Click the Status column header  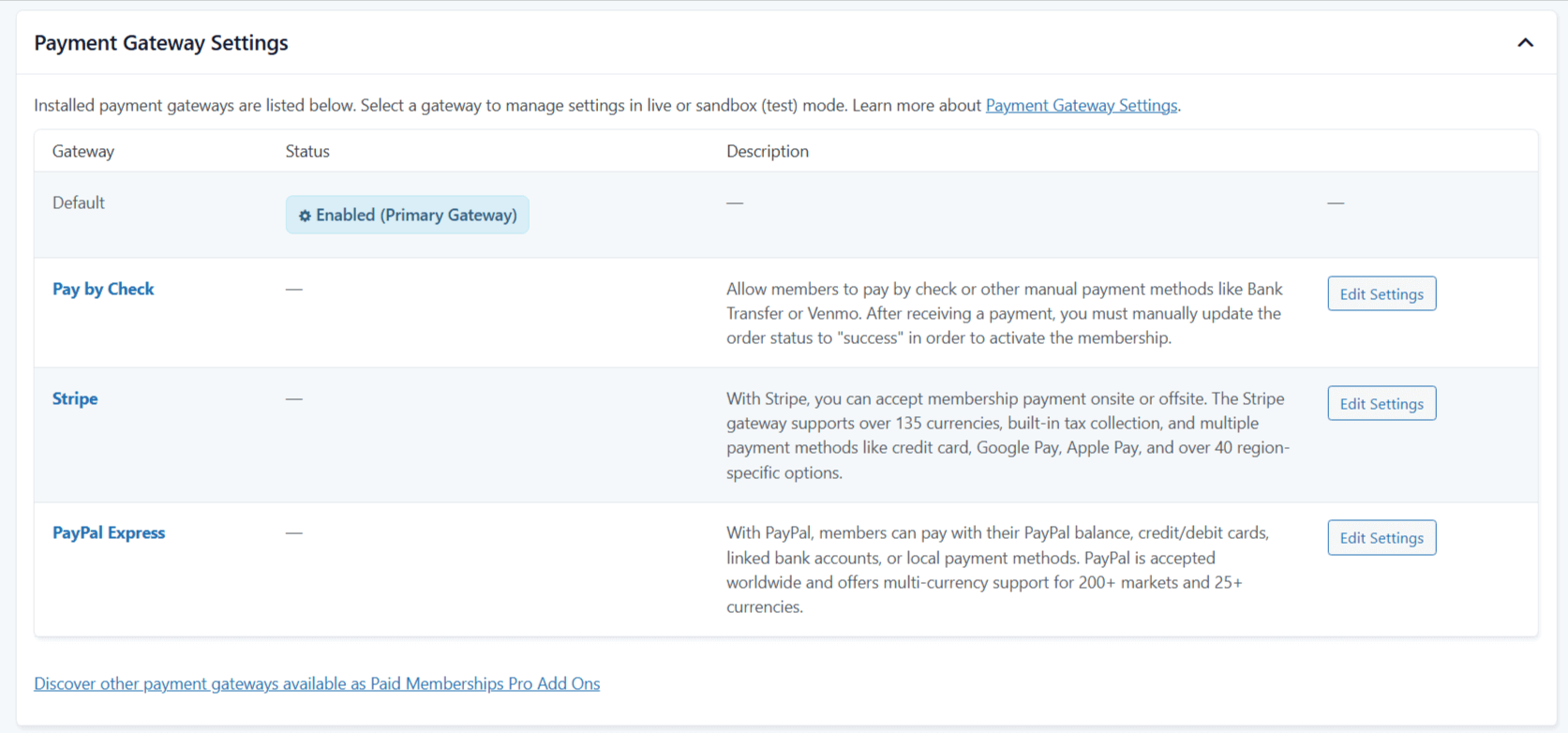coord(307,151)
